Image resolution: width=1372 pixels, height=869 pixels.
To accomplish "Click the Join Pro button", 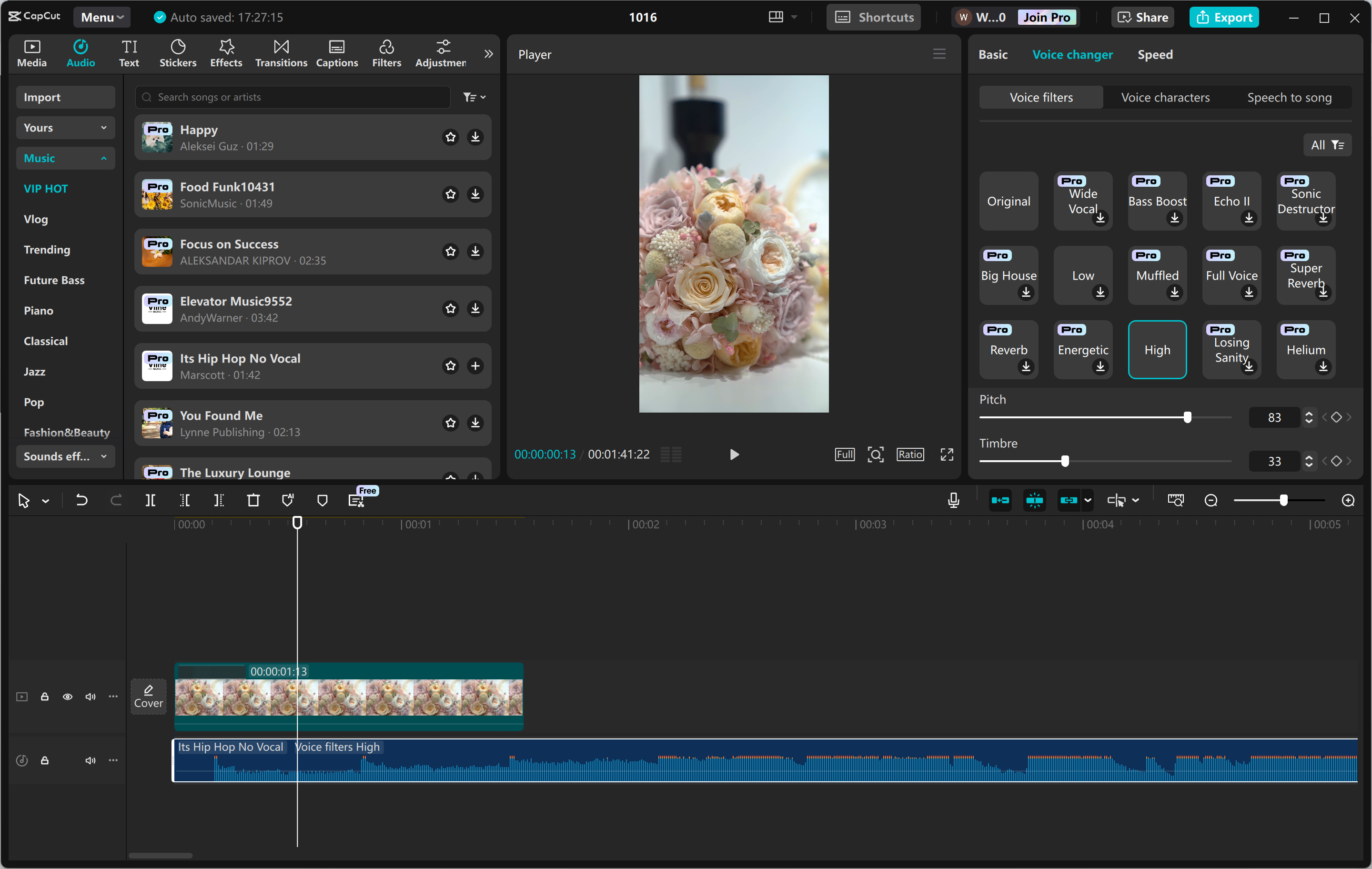I will click(x=1047, y=17).
